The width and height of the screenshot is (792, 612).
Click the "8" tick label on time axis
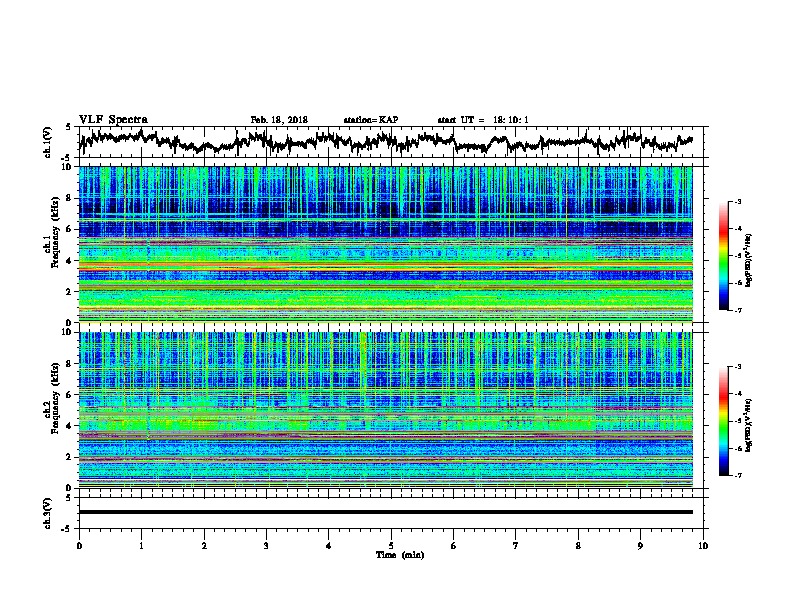pos(578,545)
